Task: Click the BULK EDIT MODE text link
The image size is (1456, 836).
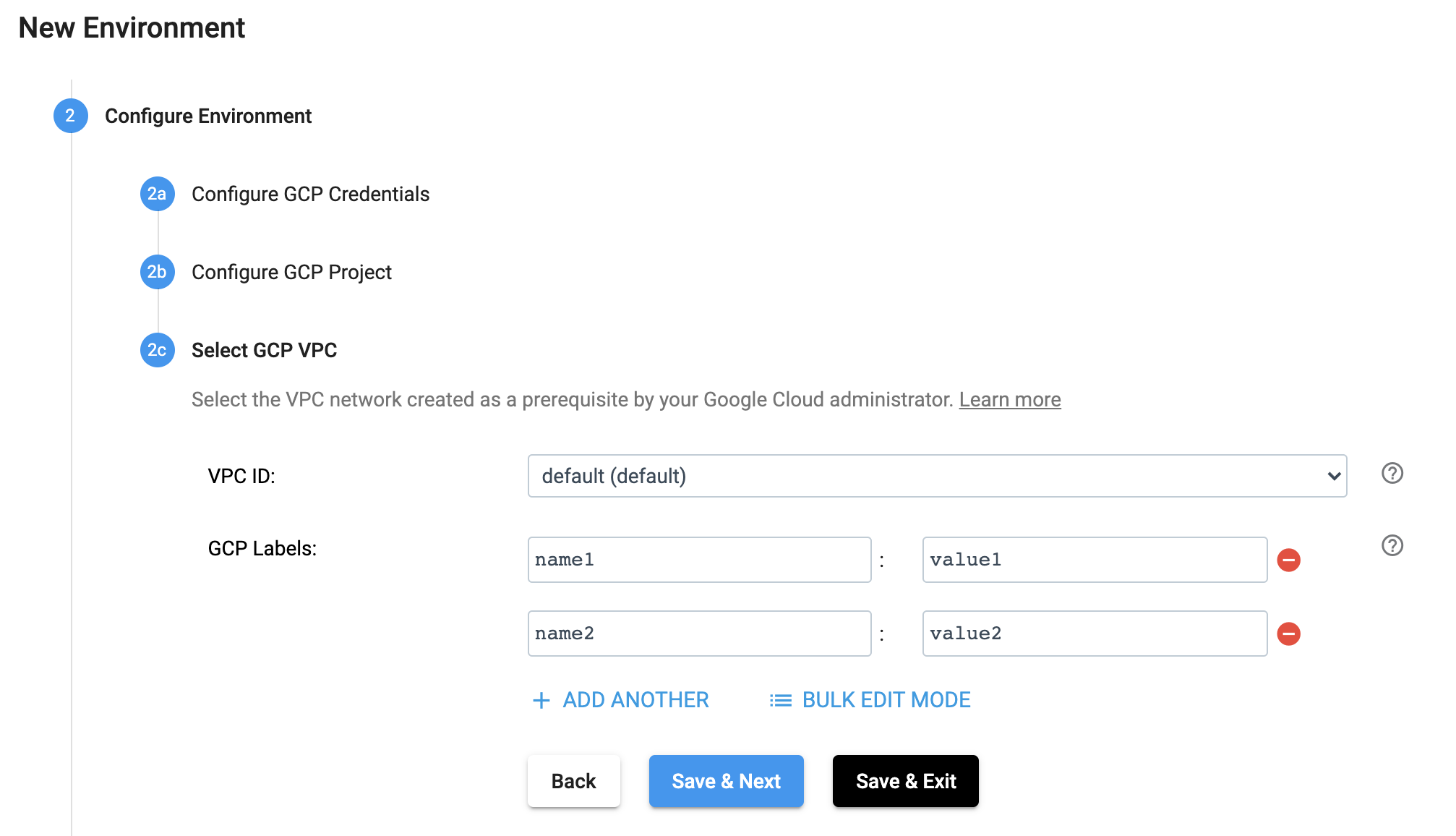Action: click(x=886, y=700)
